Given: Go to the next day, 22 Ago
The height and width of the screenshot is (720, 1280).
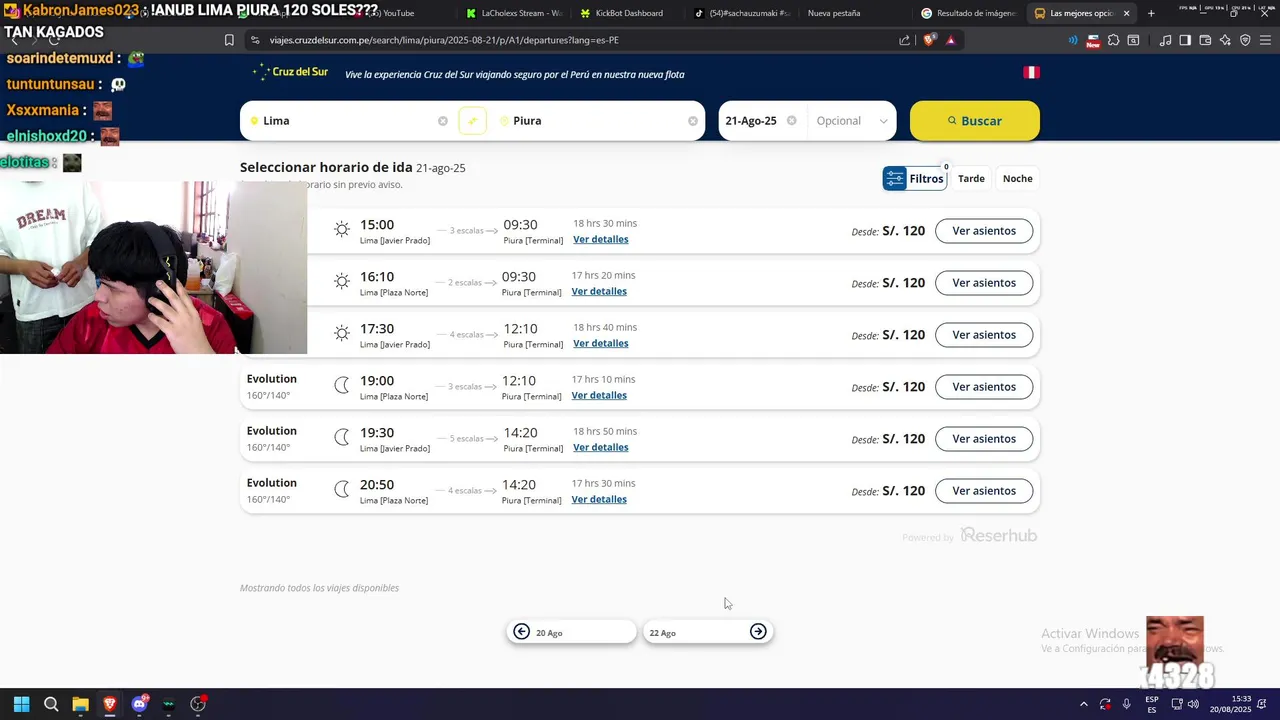Looking at the screenshot, I should pyautogui.click(x=707, y=632).
